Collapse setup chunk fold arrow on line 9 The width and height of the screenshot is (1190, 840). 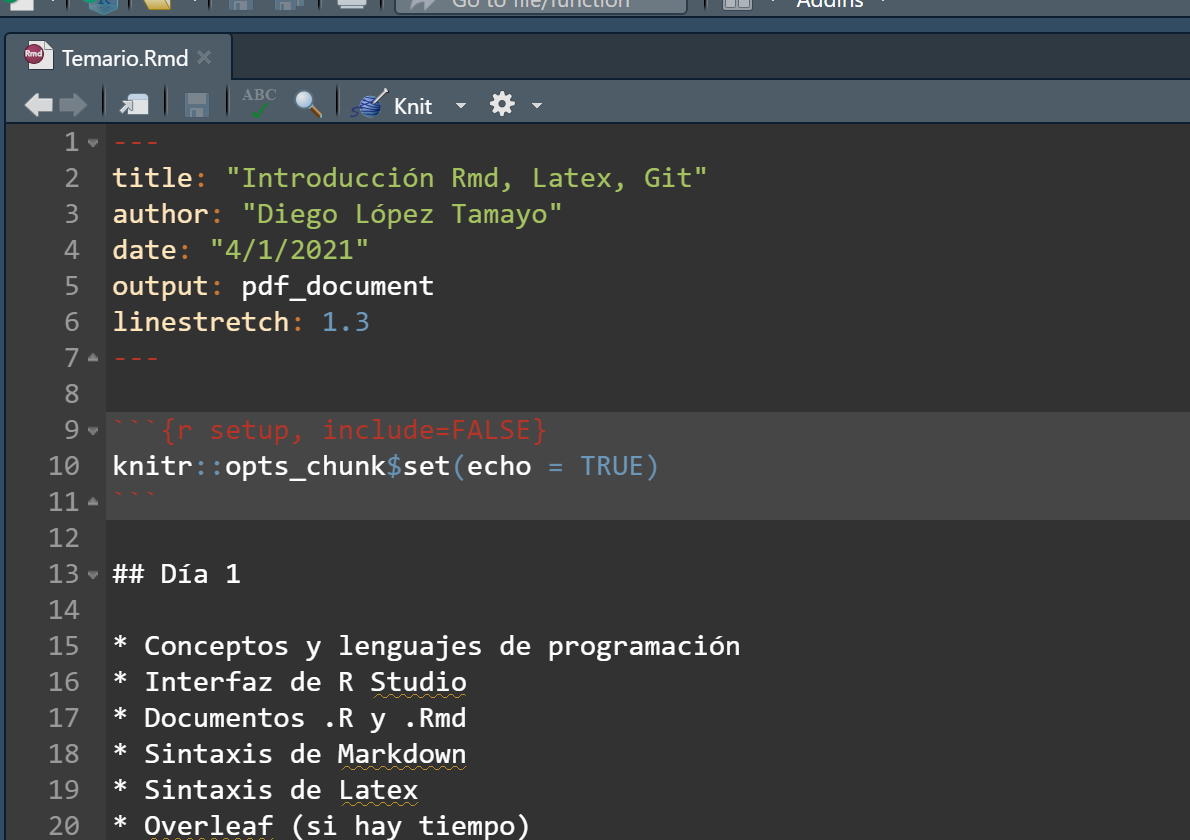(93, 431)
